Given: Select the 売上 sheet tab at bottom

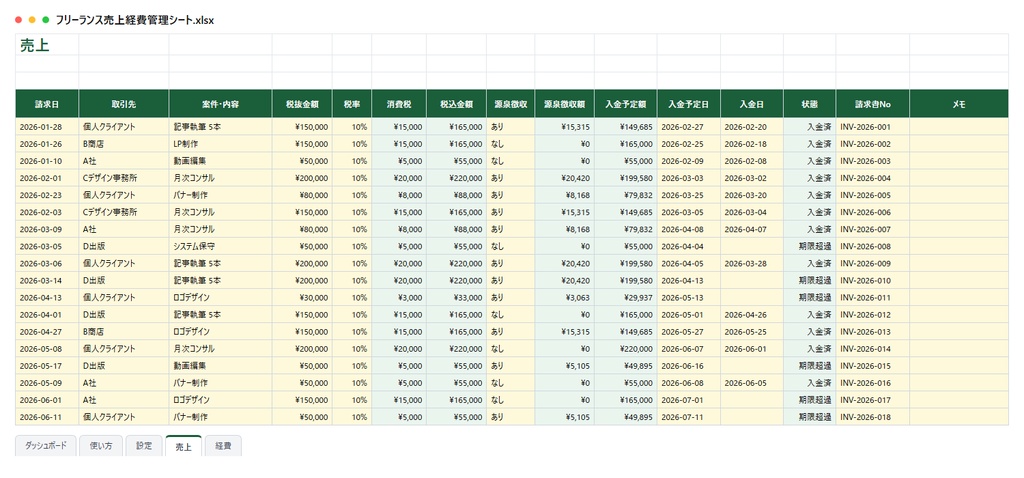Looking at the screenshot, I should coord(184,446).
